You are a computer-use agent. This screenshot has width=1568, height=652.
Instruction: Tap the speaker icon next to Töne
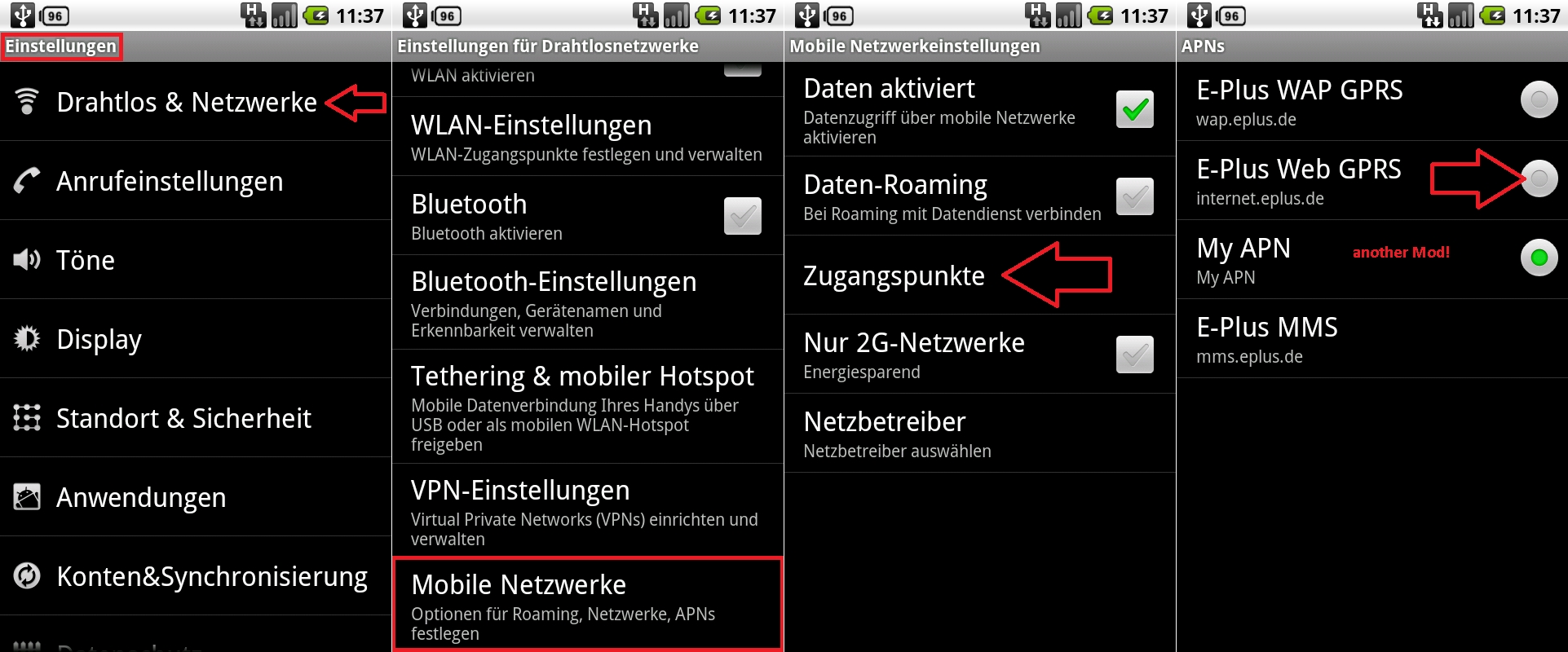27,259
